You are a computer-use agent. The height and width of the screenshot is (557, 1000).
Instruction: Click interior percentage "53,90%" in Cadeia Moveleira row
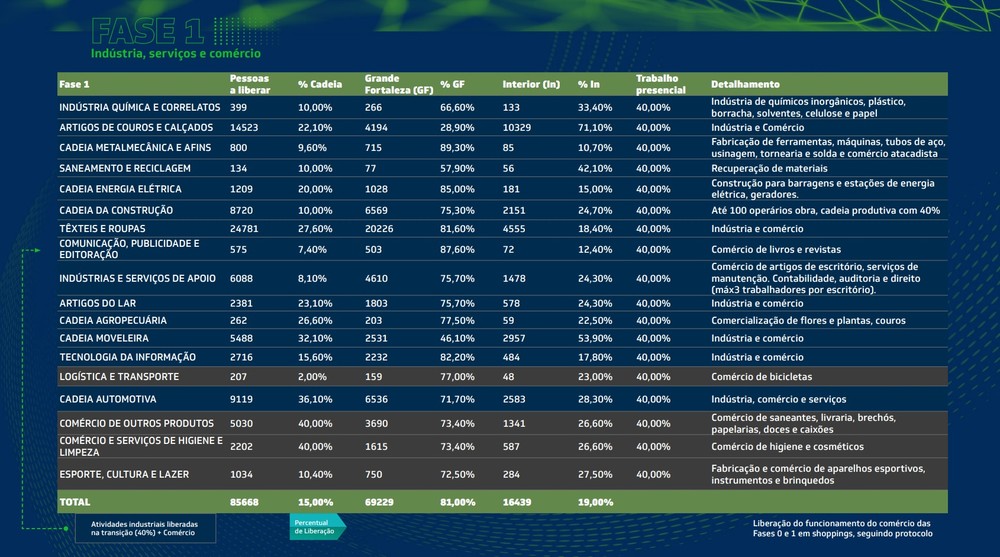click(595, 338)
